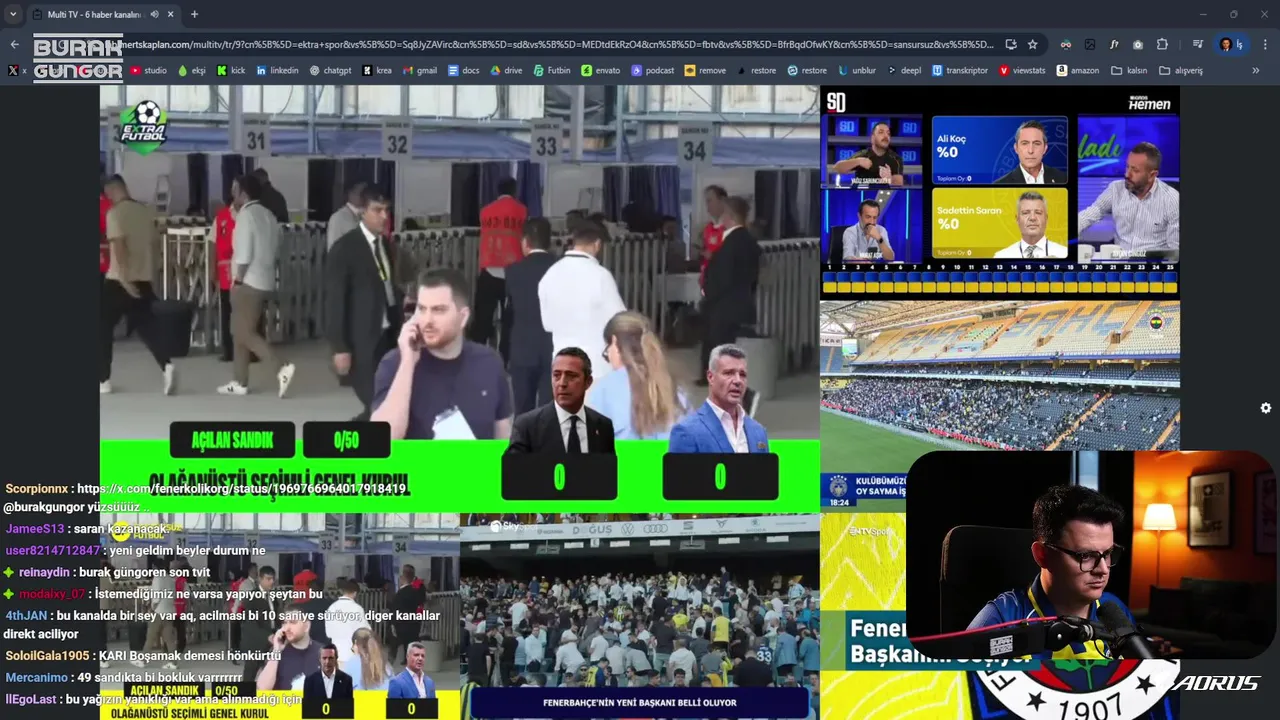Open the chatgpt bookmark

(330, 71)
